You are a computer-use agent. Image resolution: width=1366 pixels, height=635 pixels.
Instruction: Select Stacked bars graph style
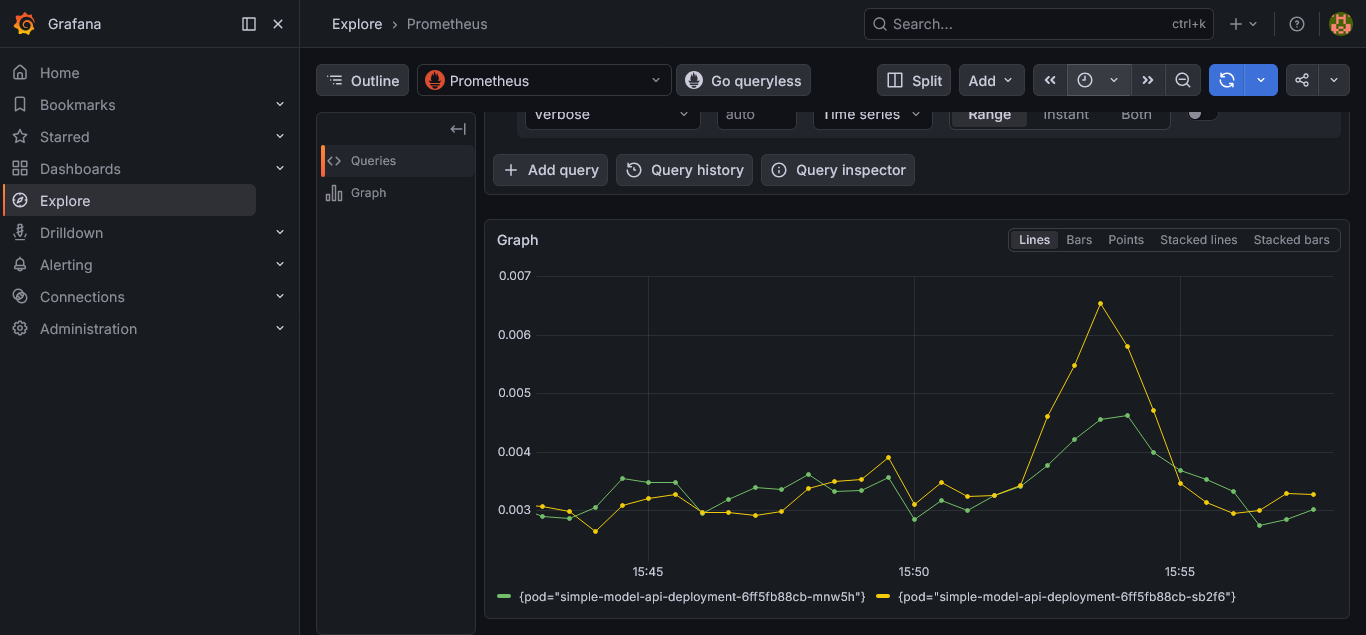(x=1291, y=240)
